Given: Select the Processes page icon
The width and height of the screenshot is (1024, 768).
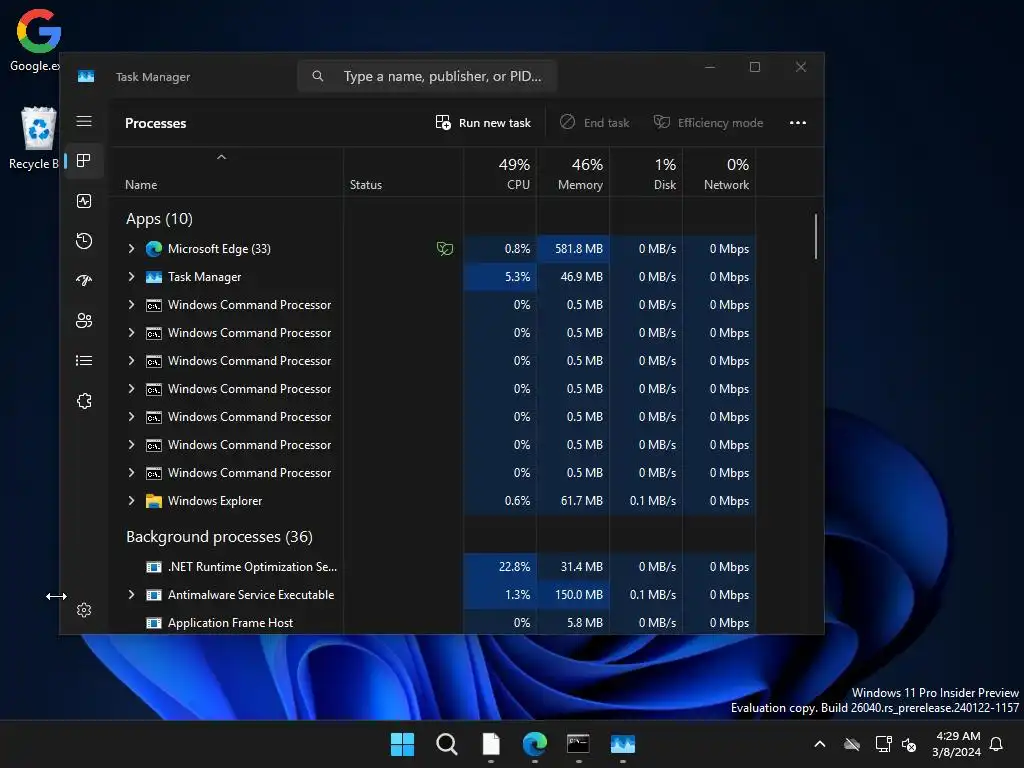Looking at the screenshot, I should (x=84, y=161).
